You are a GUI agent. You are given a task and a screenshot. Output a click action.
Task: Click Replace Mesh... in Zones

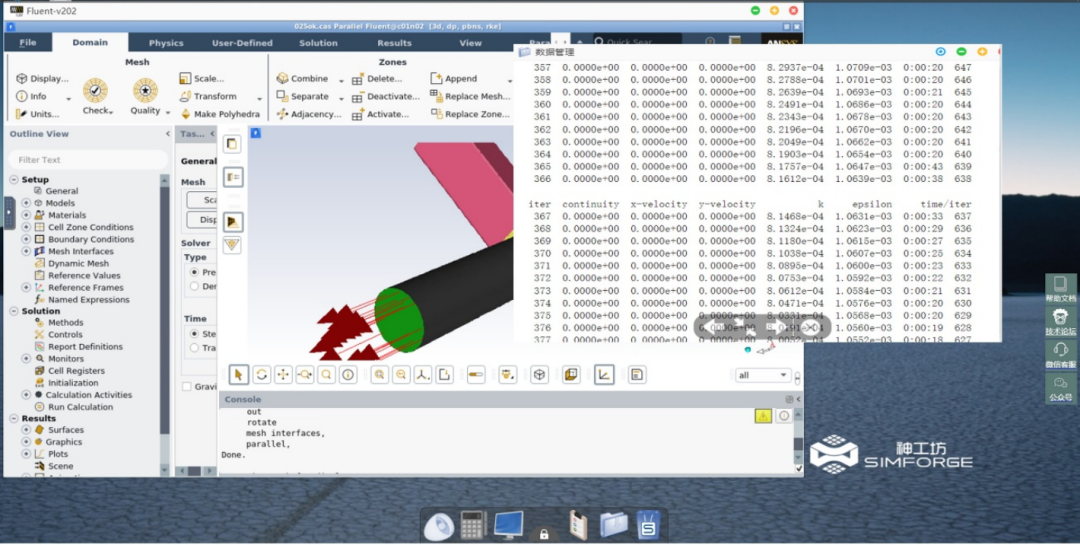coord(470,96)
